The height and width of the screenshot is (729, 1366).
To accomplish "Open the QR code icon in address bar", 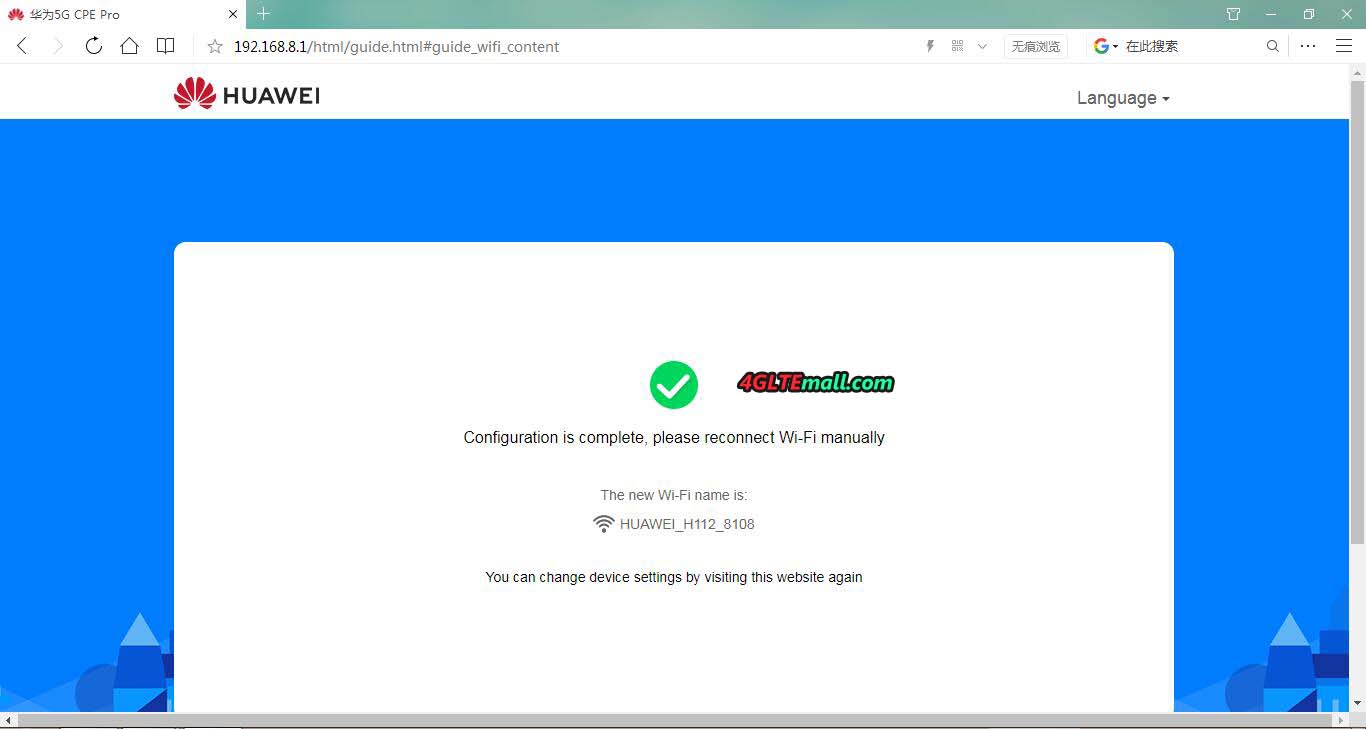I will tap(957, 46).
